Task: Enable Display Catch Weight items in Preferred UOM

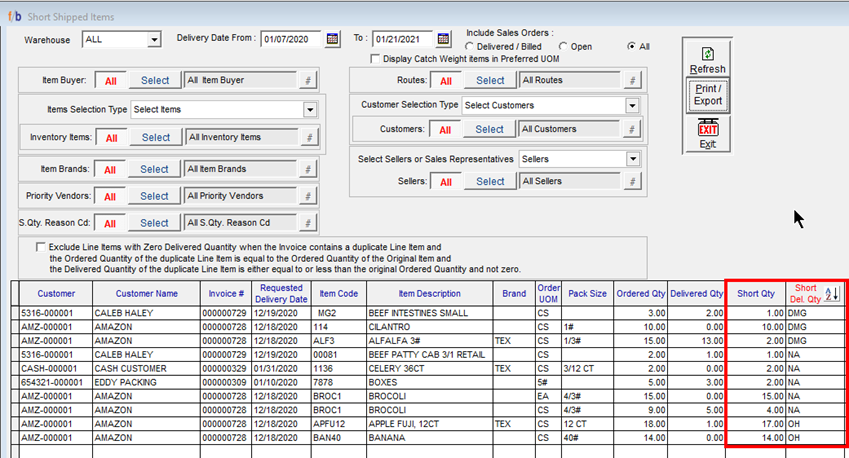Action: point(374,59)
